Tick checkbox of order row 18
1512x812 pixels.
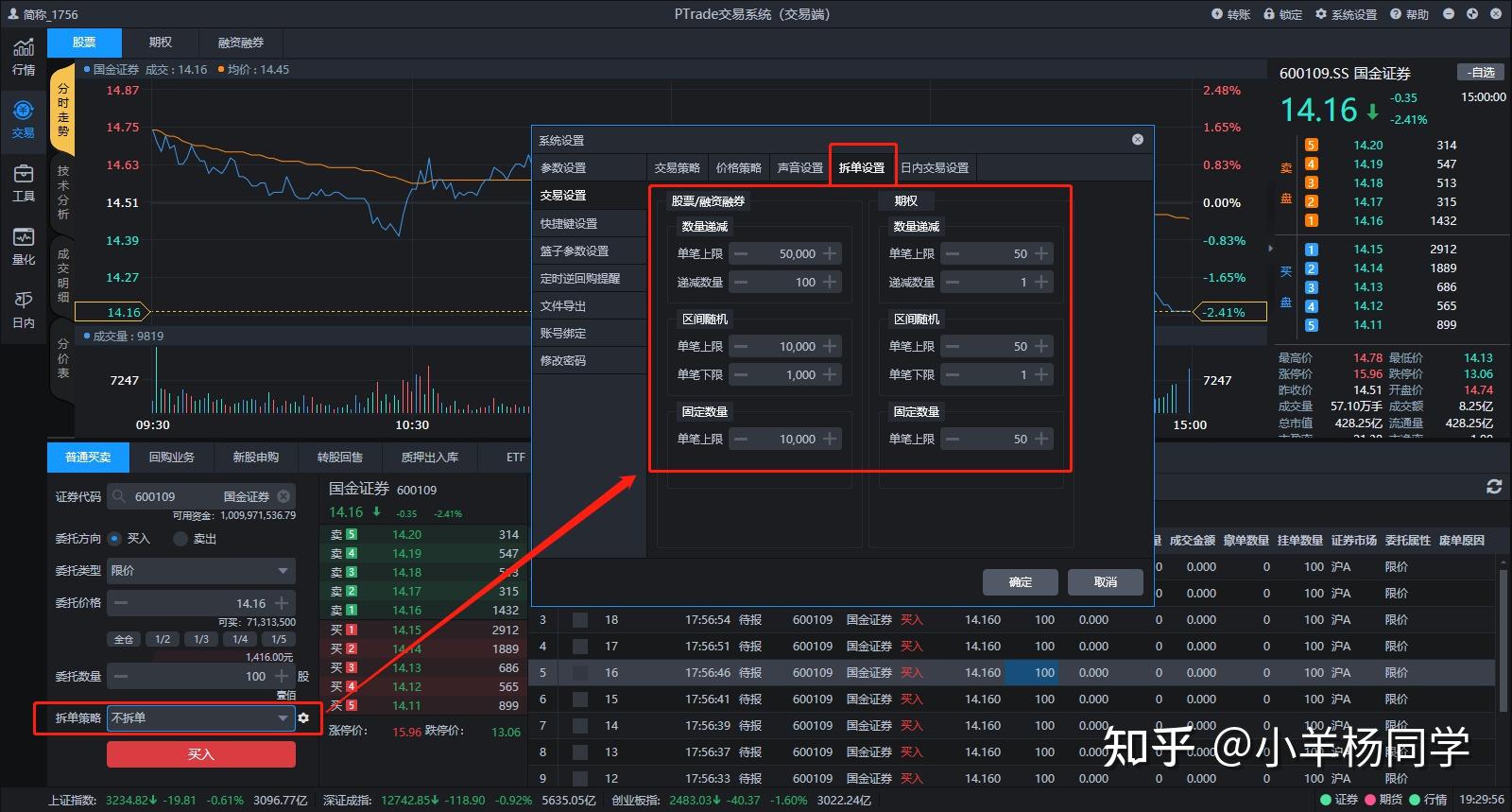coord(580,619)
